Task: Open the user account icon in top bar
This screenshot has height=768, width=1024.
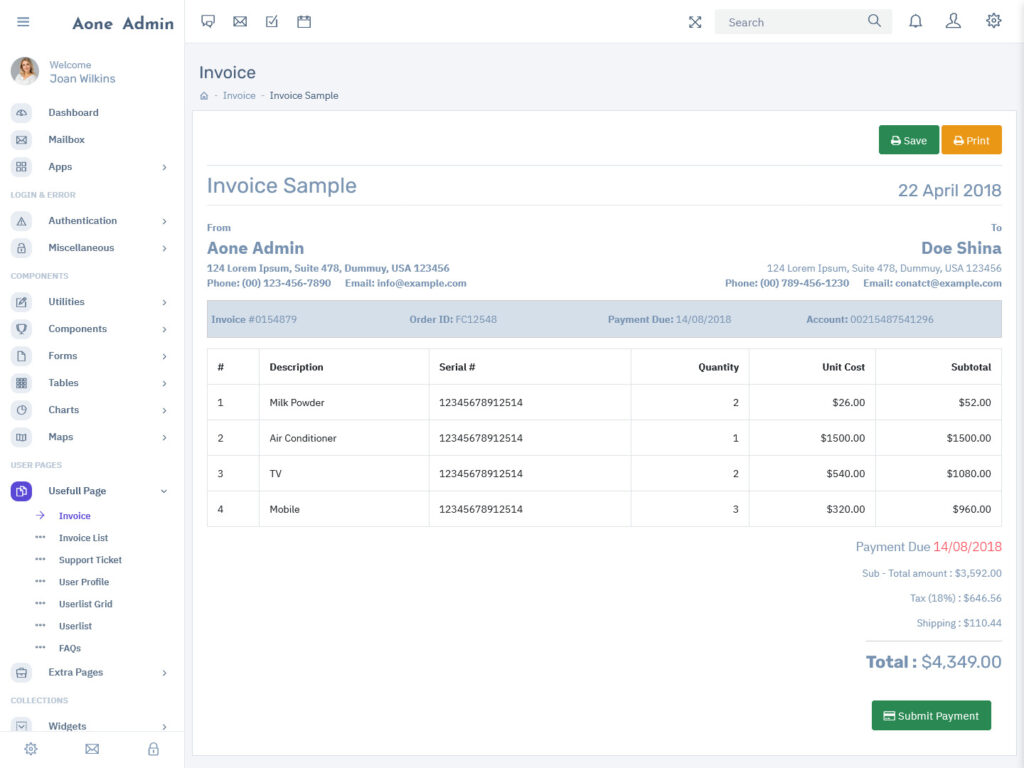Action: (953, 22)
